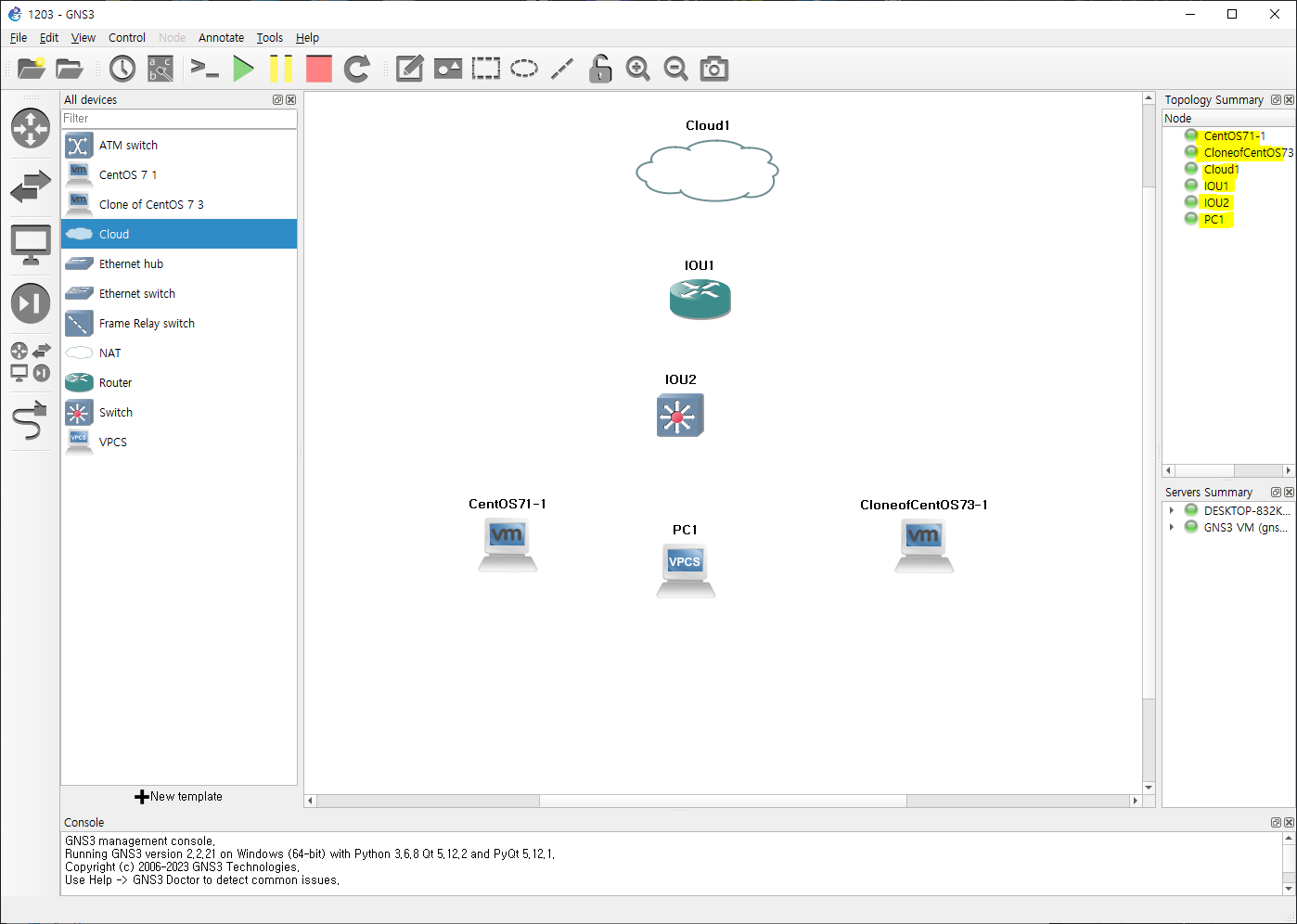The height and width of the screenshot is (924, 1297).
Task: Click the canvas horizontal scrollbar
Action: coord(723,801)
